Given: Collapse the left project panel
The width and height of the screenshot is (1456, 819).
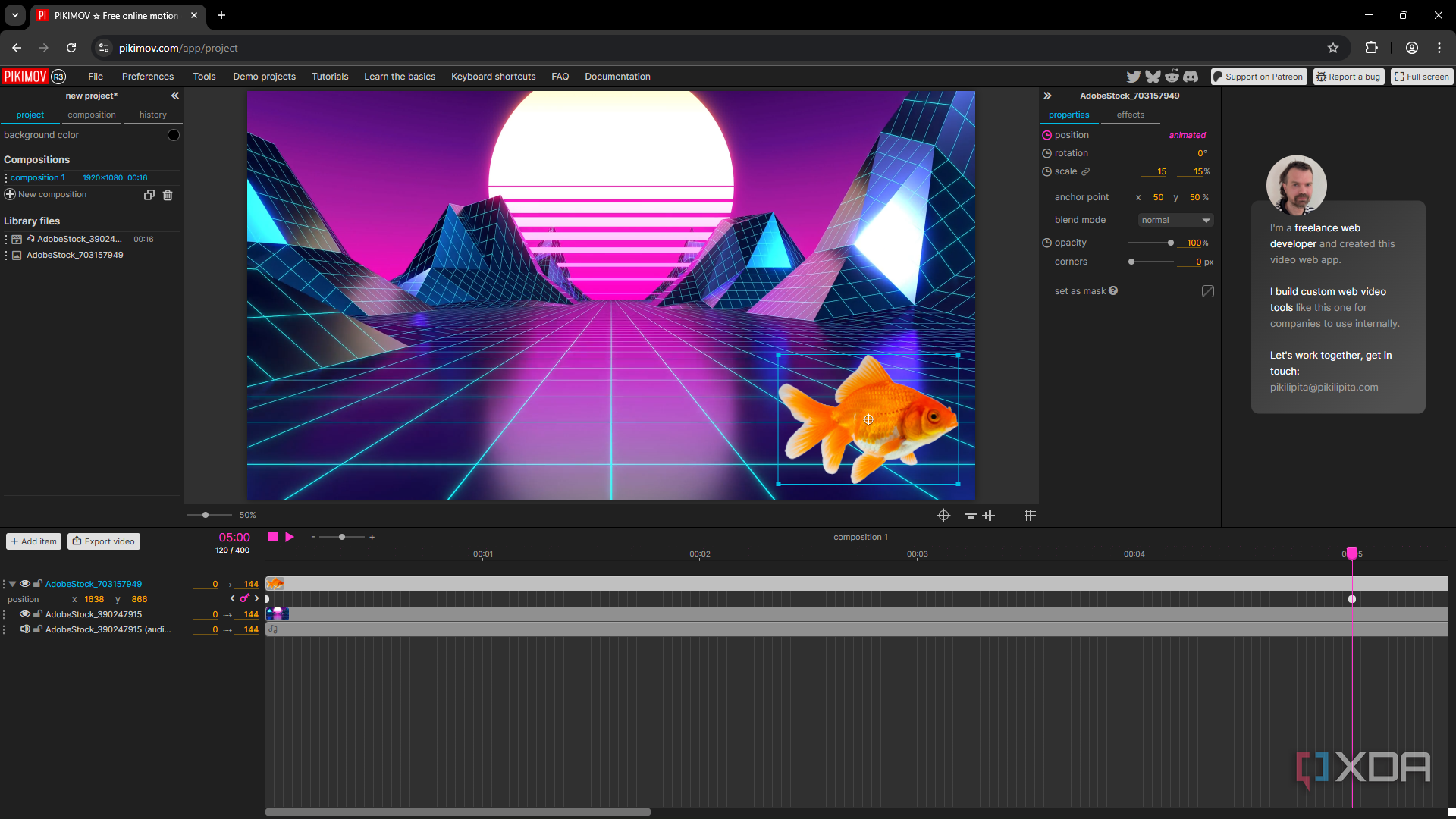Looking at the screenshot, I should 175,96.
